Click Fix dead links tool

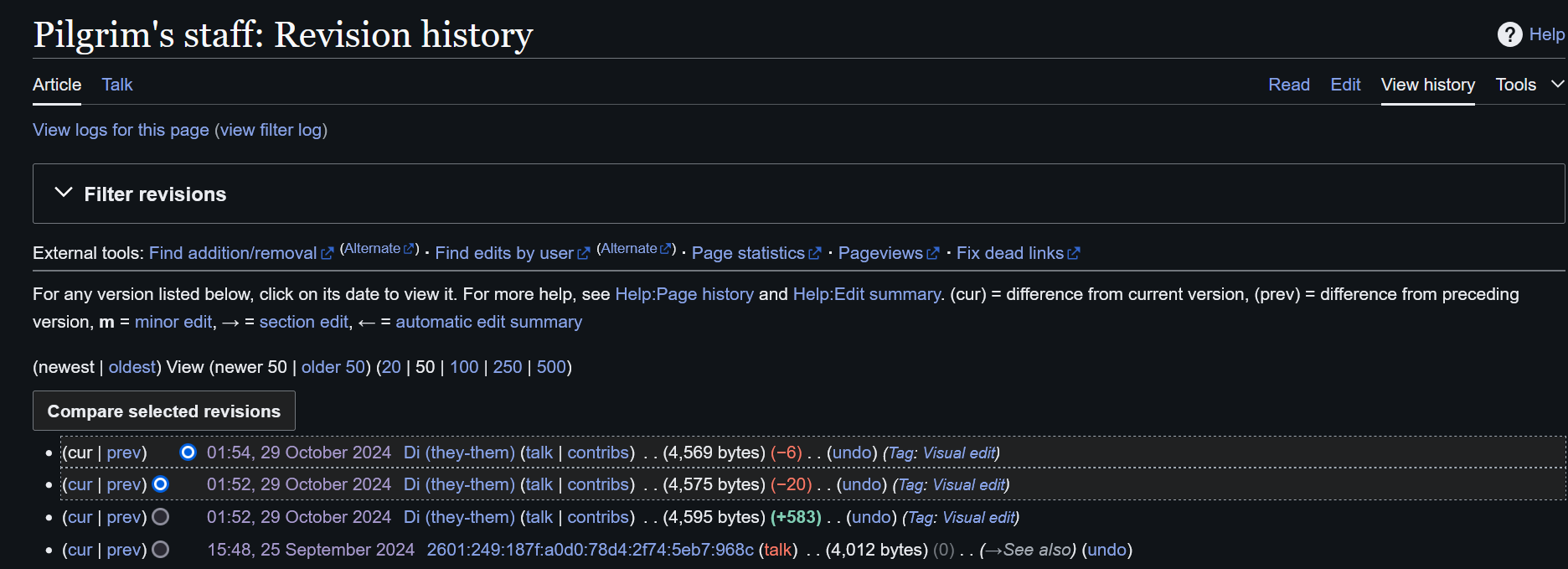pos(1019,253)
